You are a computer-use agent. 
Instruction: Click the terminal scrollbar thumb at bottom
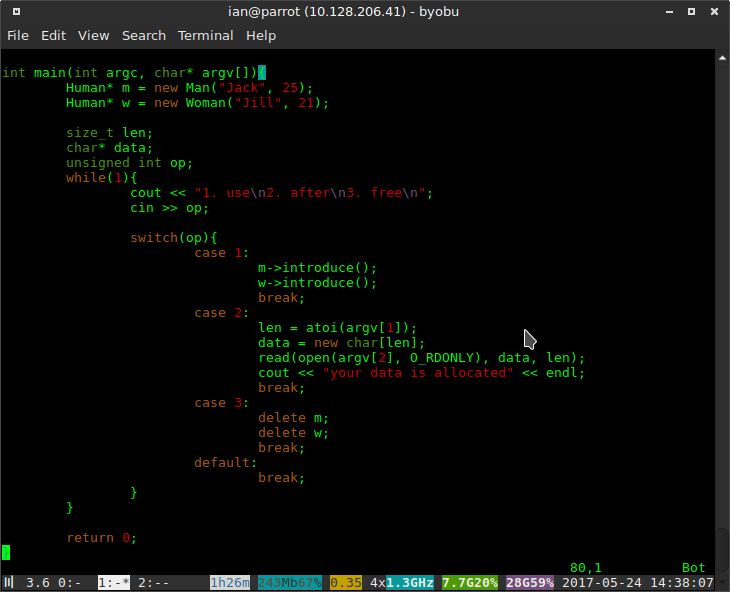click(722, 549)
